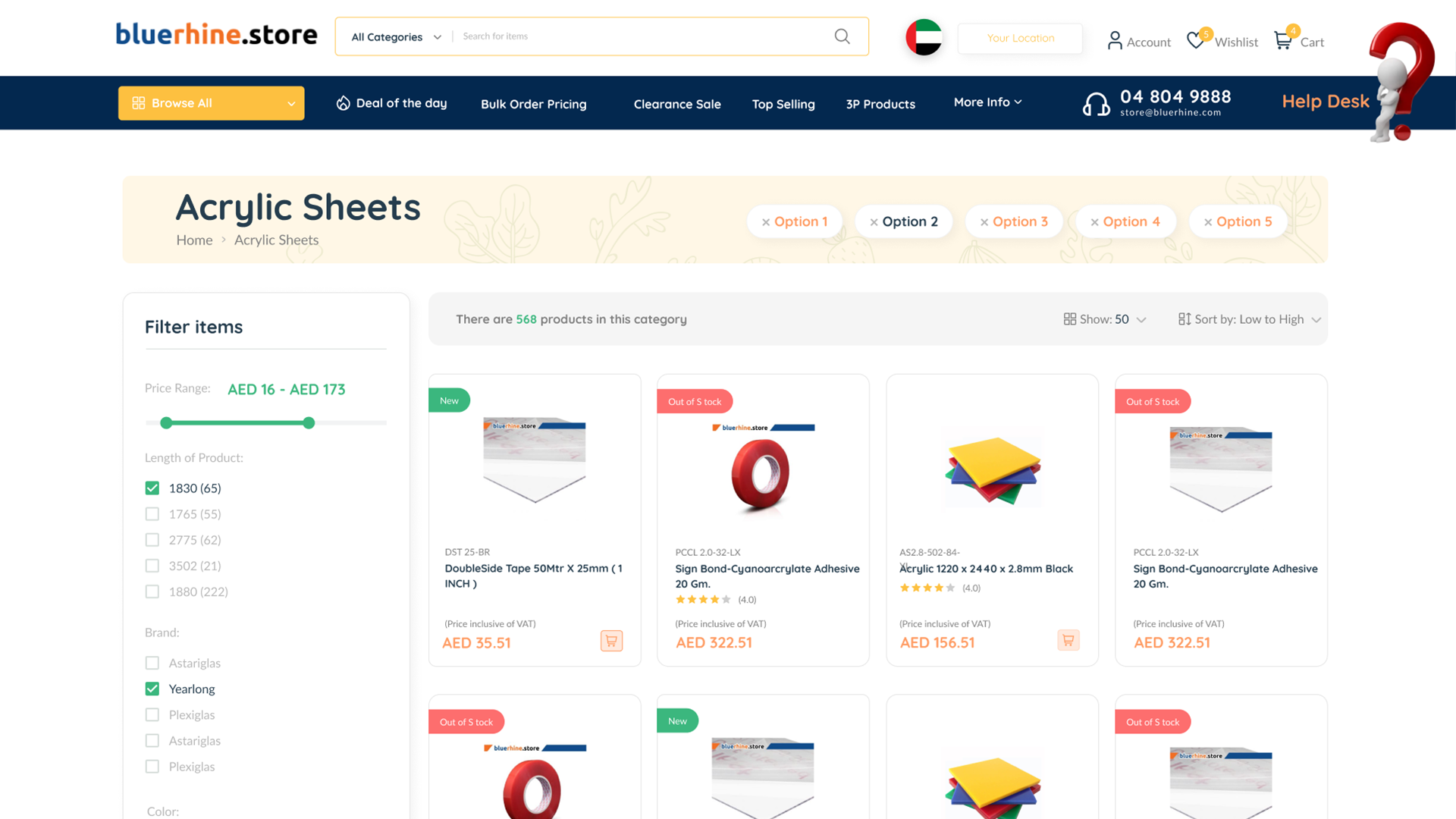The width and height of the screenshot is (1456, 819).
Task: Open the All Categories dropdown
Action: 396,37
